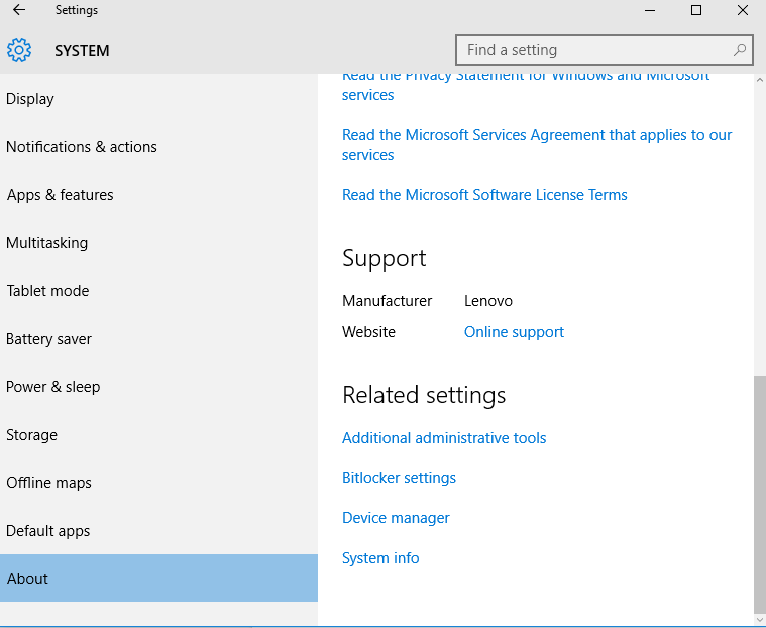Click the scrollbar down arrow
This screenshot has width=766, height=628.
click(760, 619)
